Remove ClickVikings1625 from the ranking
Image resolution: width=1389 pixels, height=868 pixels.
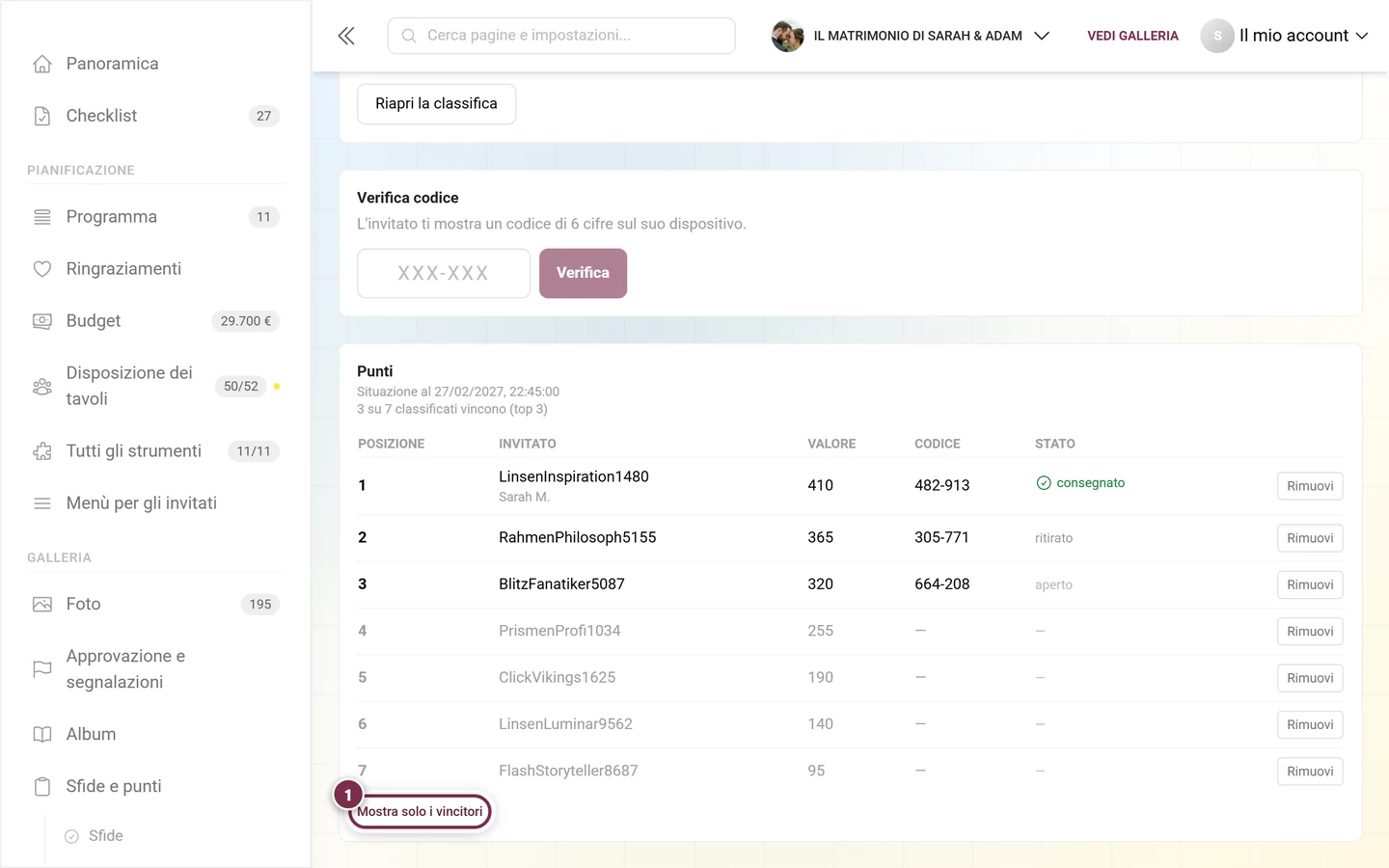coord(1310,678)
